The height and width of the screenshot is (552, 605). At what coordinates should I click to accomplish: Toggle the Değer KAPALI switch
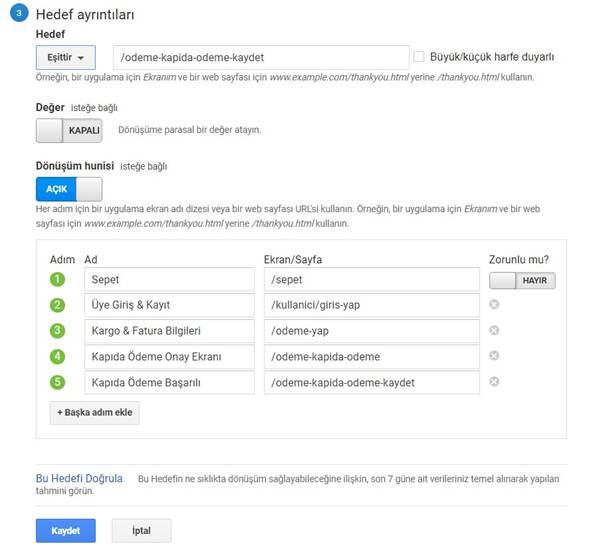click(x=69, y=130)
